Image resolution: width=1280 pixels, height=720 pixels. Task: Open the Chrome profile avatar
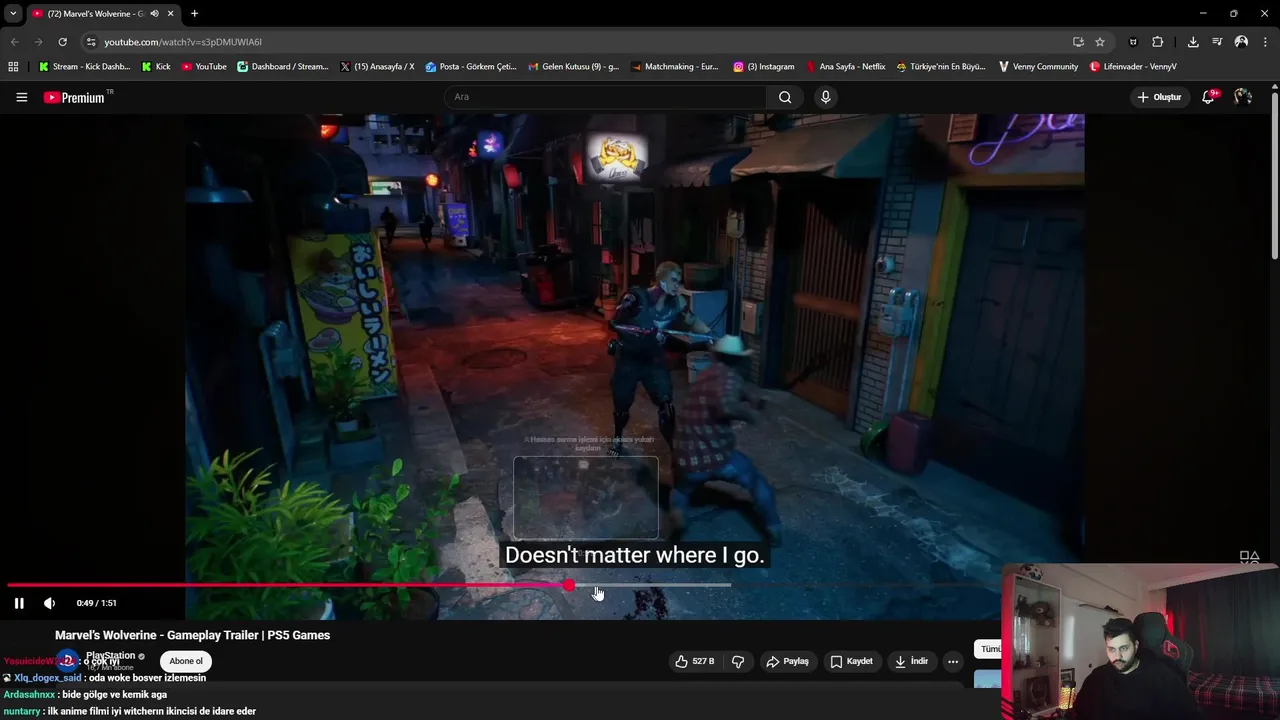[1241, 42]
